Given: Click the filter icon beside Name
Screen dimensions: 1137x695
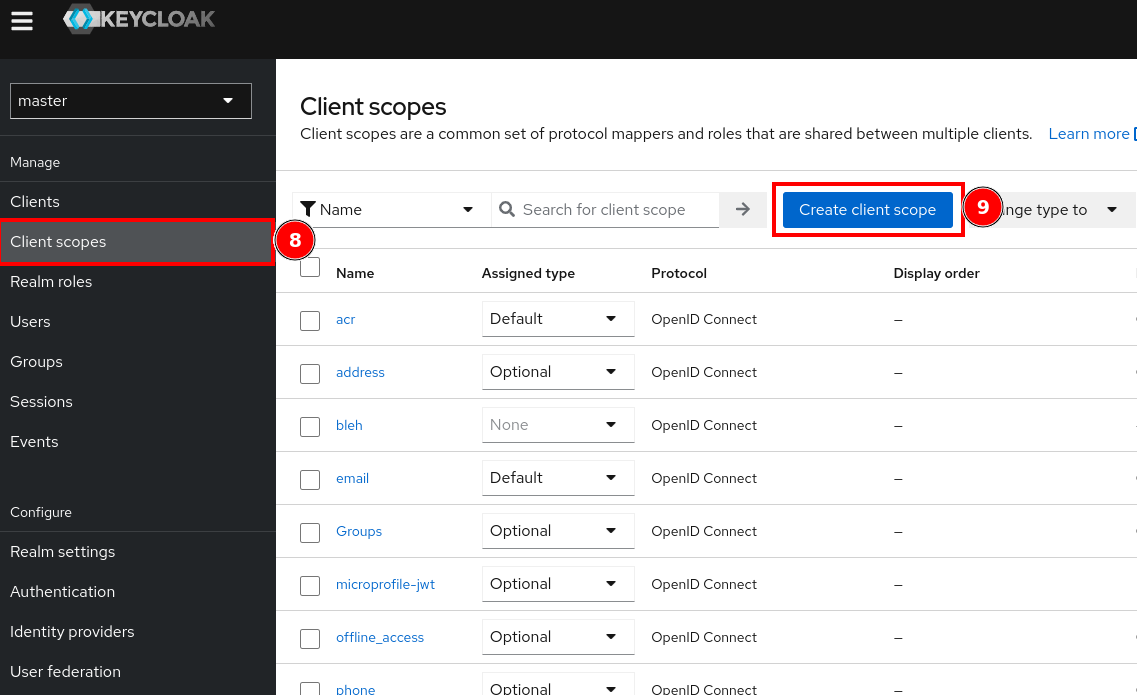Looking at the screenshot, I should tap(313, 209).
